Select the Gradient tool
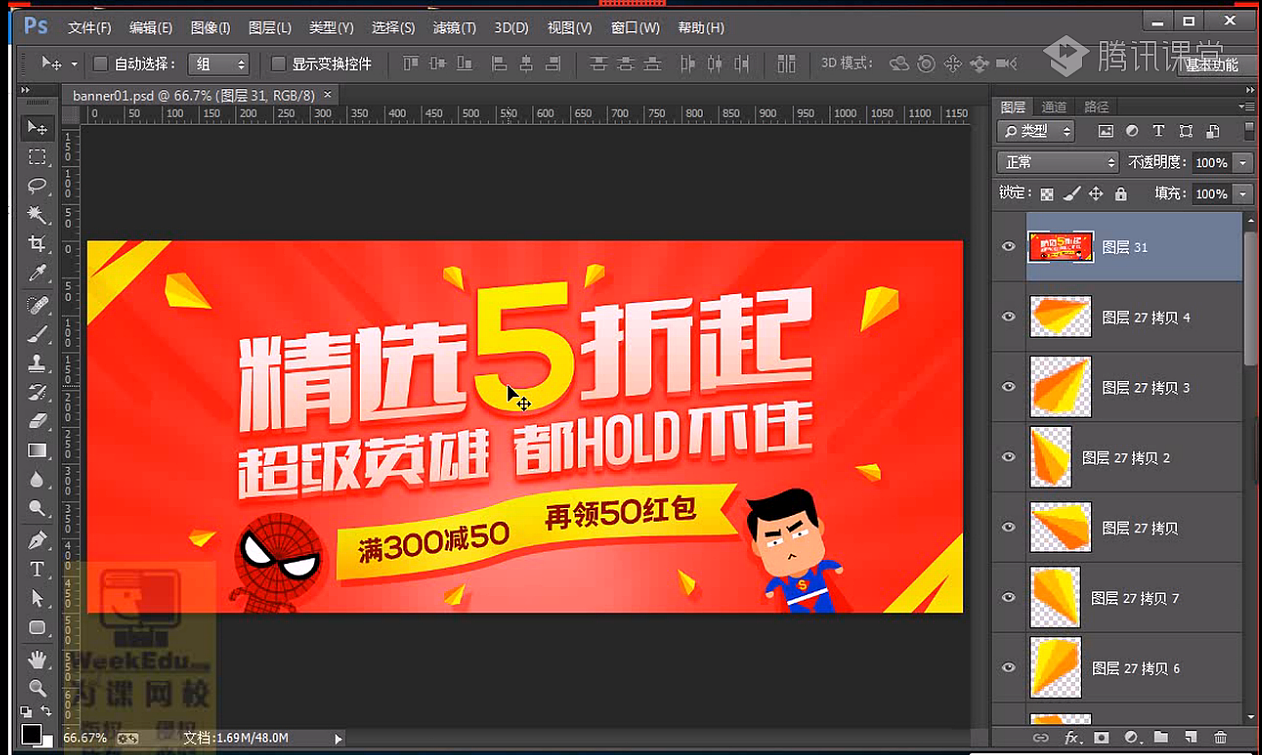Viewport: 1262px width, 755px height. coord(38,450)
